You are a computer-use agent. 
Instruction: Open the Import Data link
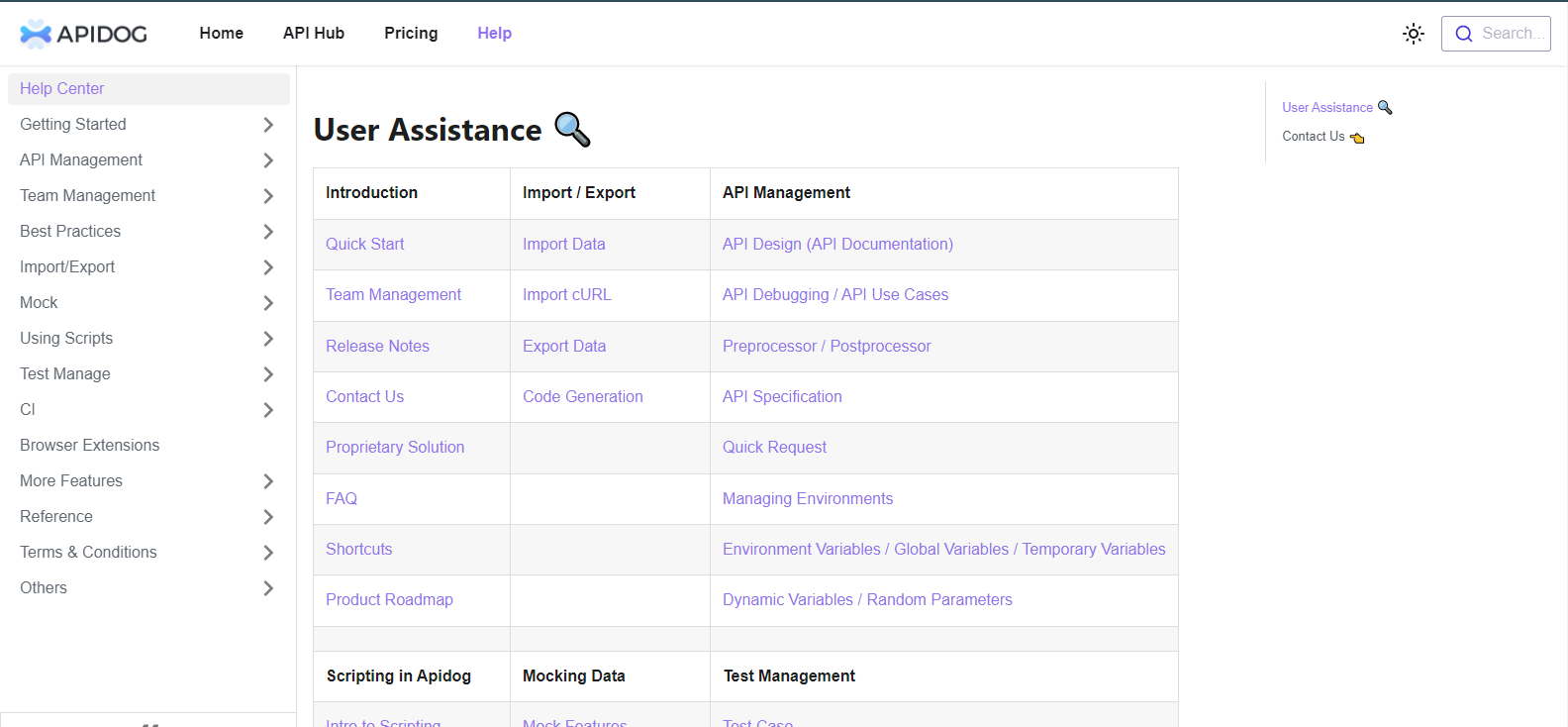[x=564, y=244]
